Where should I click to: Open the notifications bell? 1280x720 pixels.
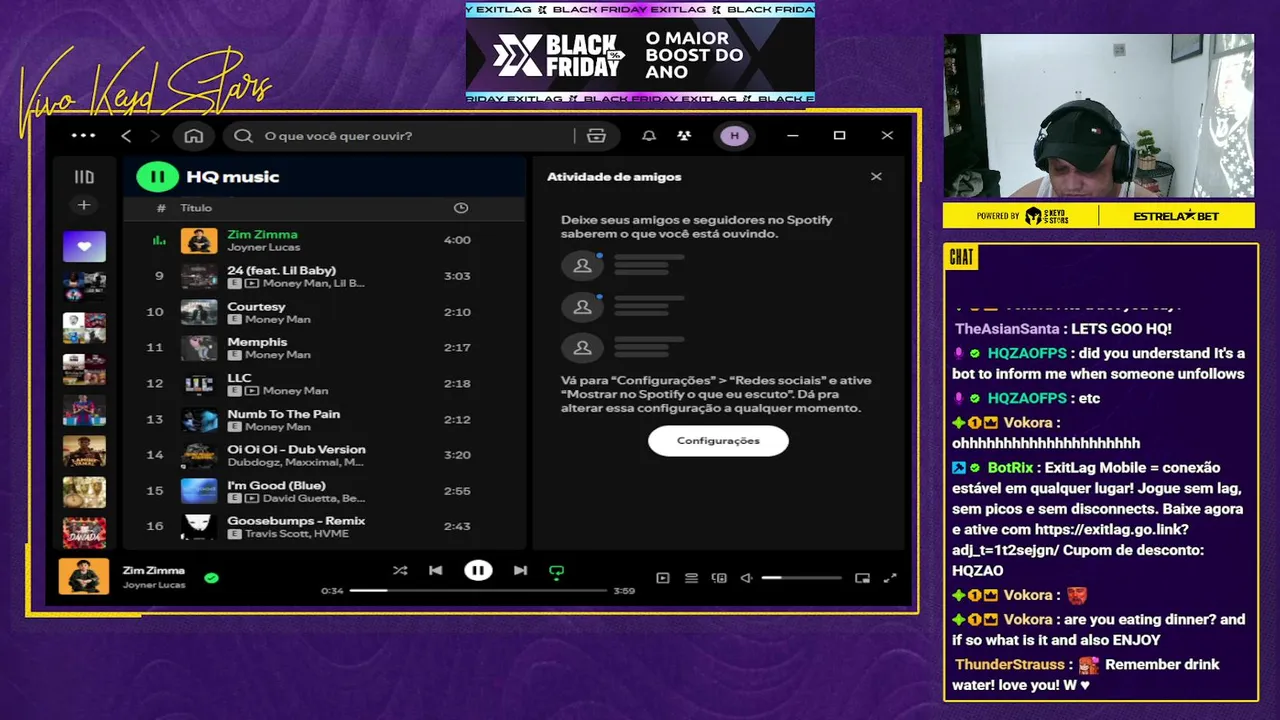tap(649, 136)
